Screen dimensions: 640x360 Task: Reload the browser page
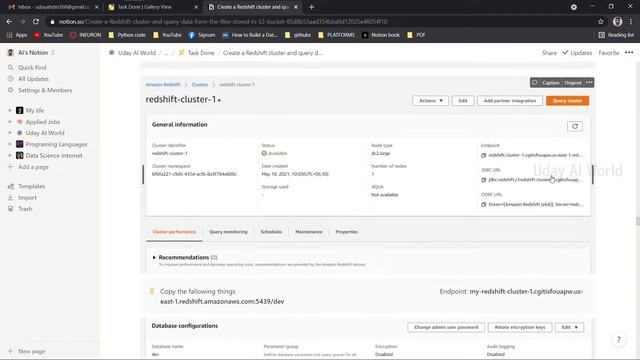(x=36, y=22)
